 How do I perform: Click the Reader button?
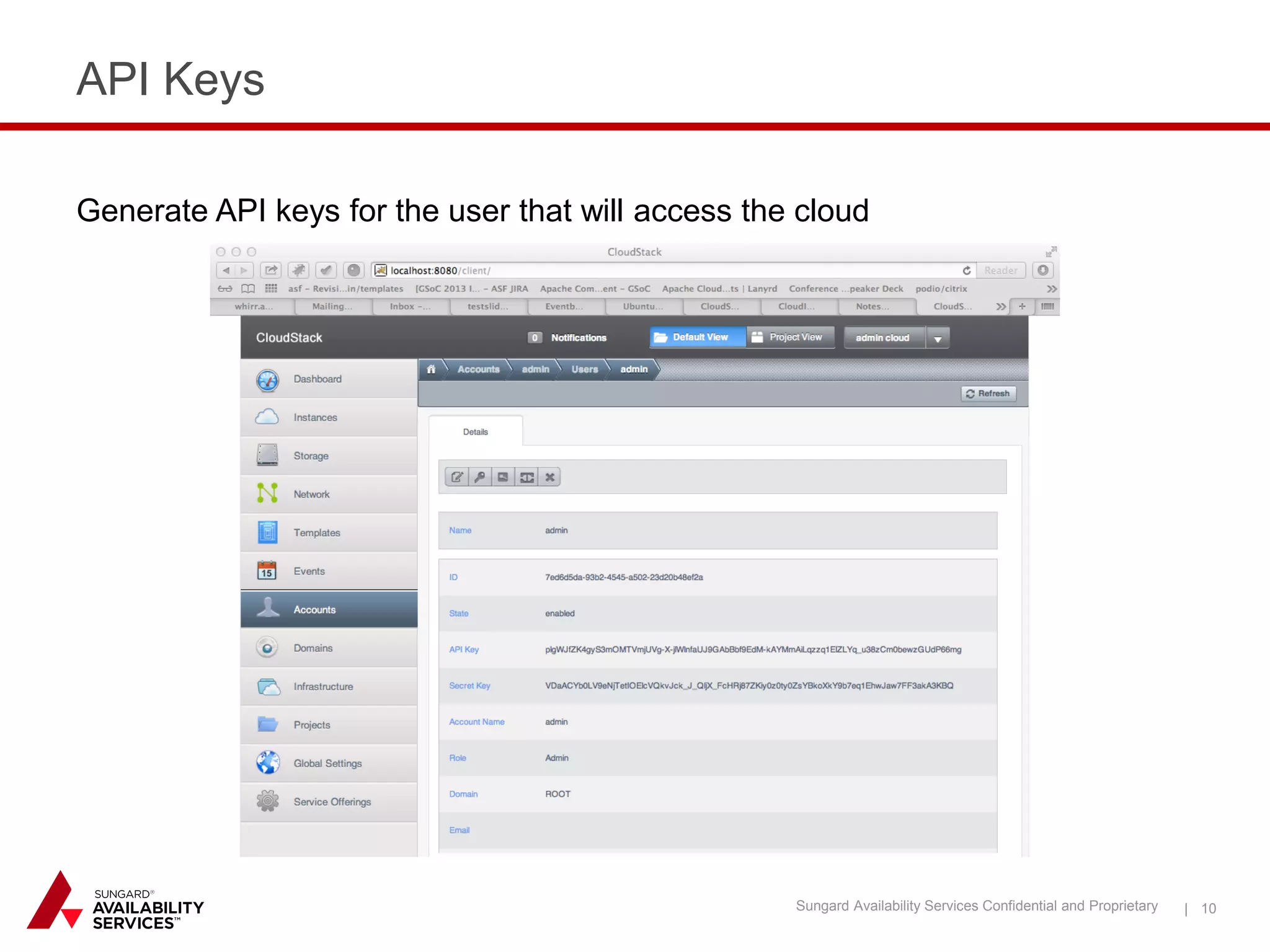1001,270
